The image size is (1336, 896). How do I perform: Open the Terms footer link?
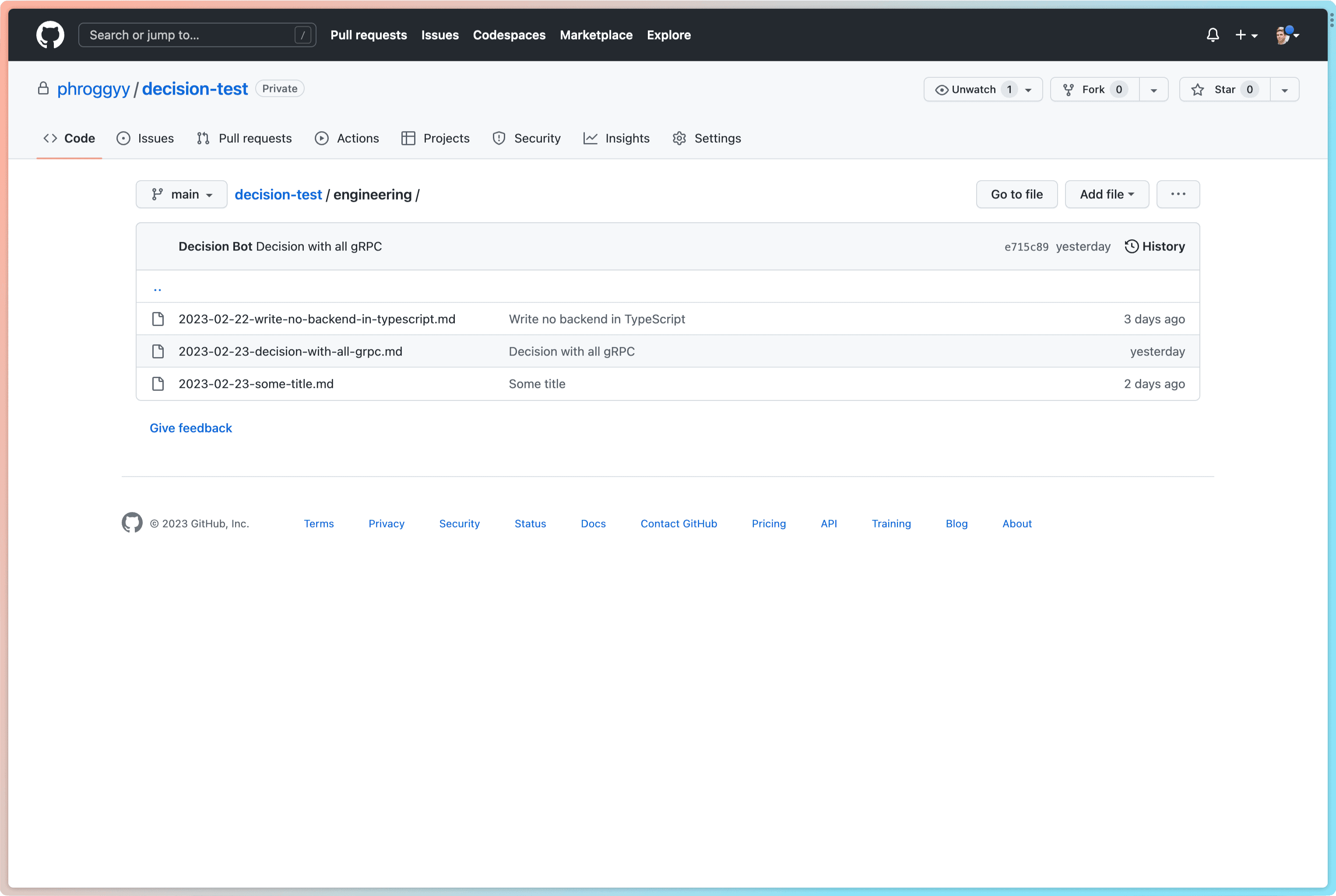(x=319, y=524)
